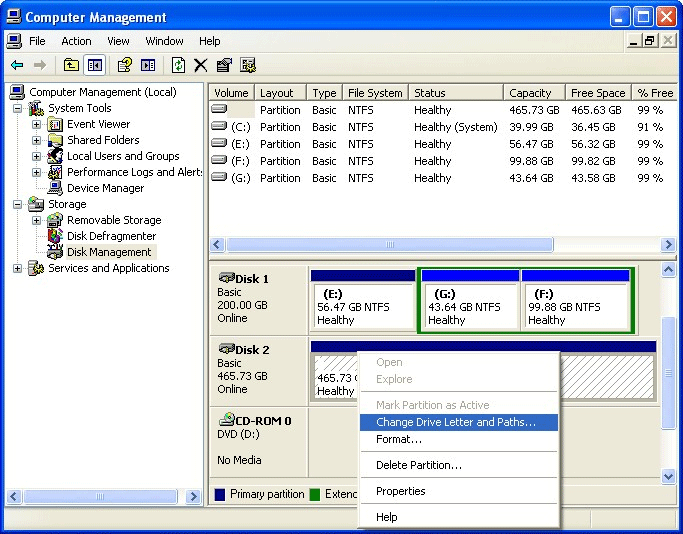Click the drive icon for volume (G:) row
Screen dimensions: 683x534
[x=219, y=177]
